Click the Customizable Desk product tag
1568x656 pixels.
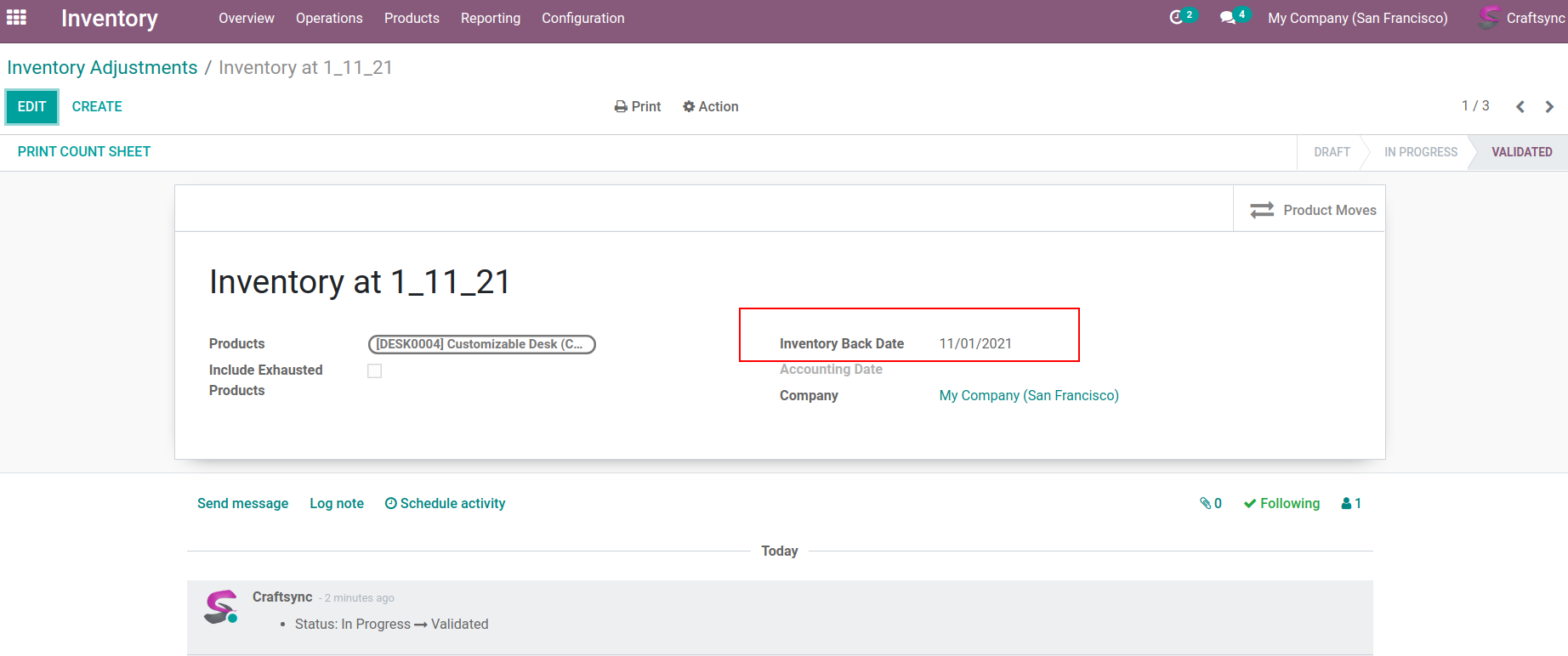click(x=481, y=344)
